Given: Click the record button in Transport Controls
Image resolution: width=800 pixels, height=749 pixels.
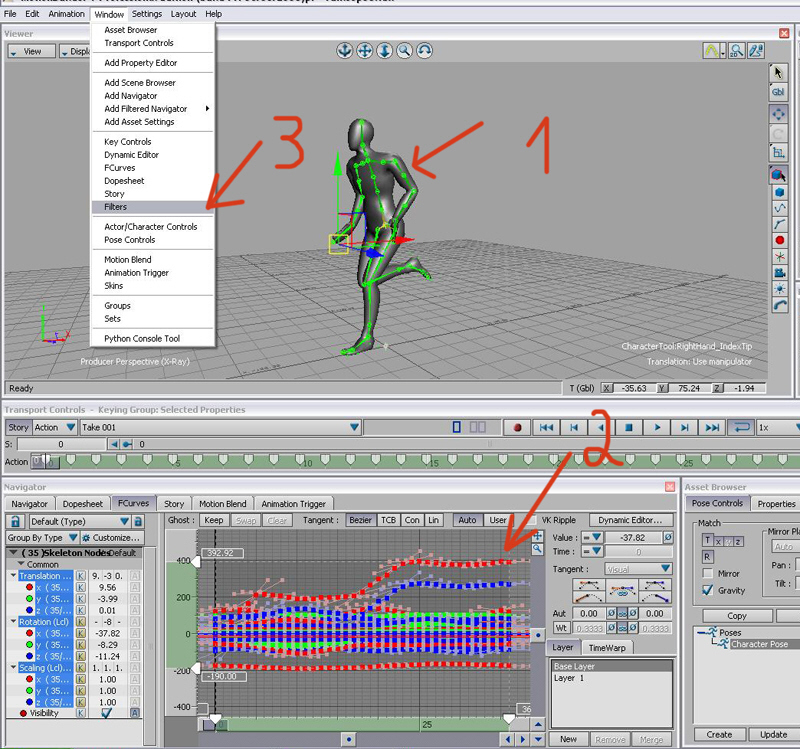Looking at the screenshot, I should [518, 428].
